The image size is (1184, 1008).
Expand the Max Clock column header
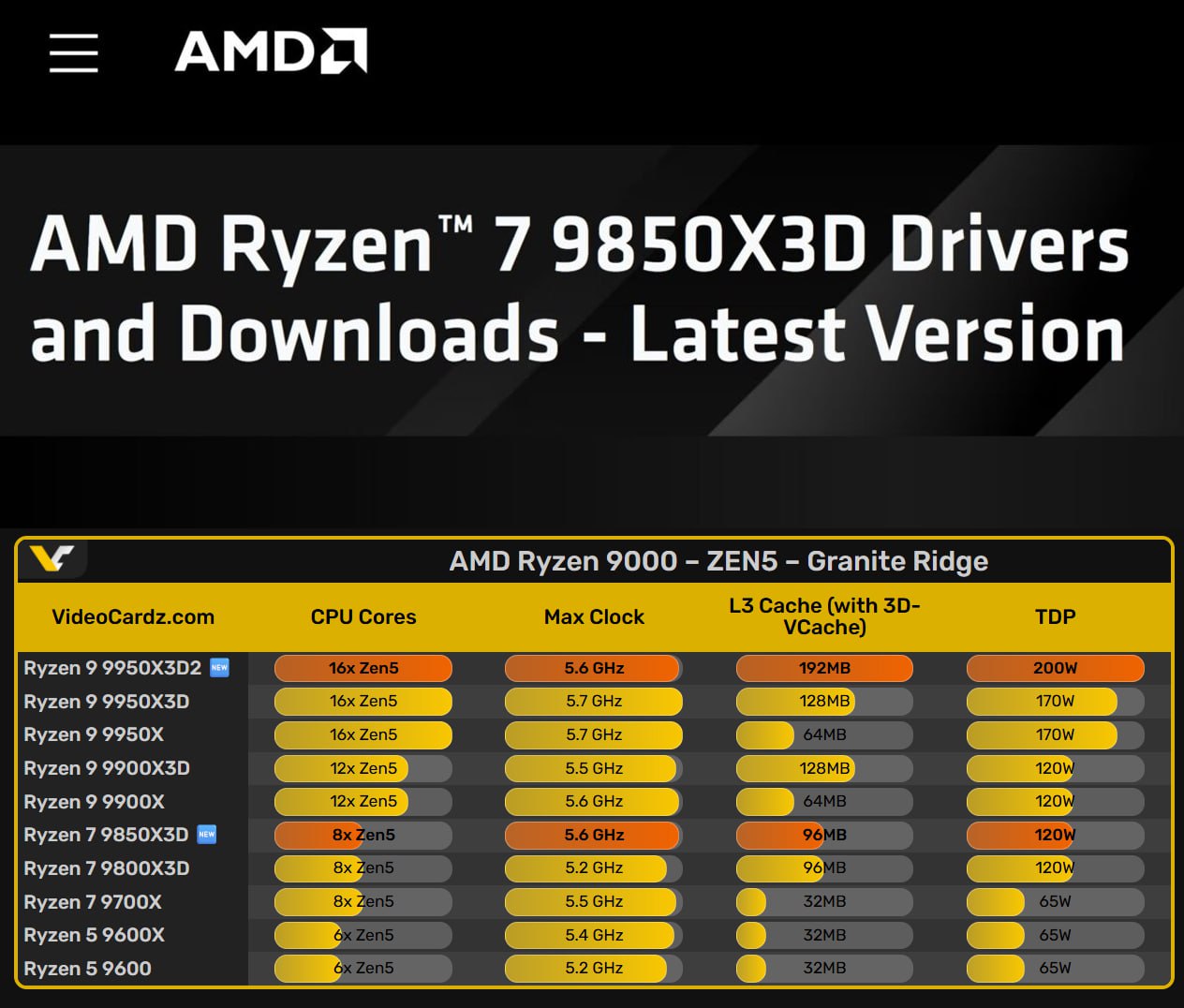click(x=594, y=617)
